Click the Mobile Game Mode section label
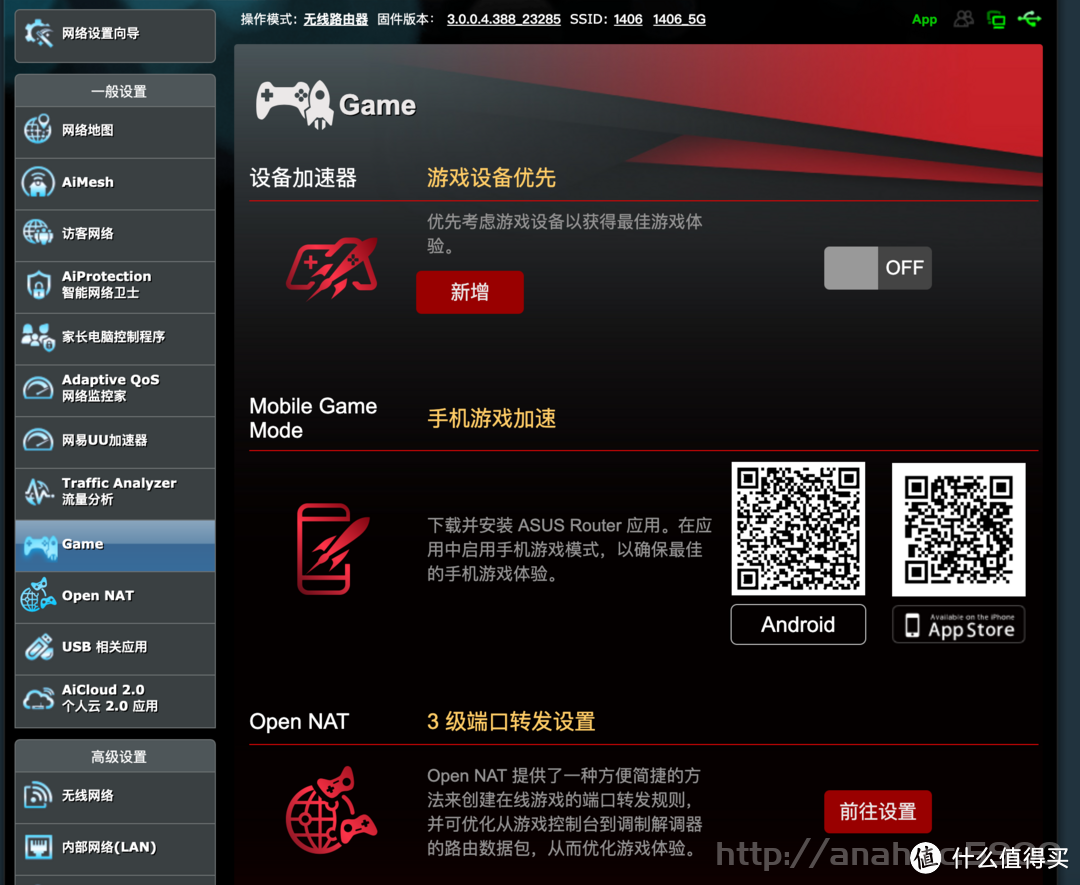Screen dimensions: 1080x885 click(x=313, y=418)
